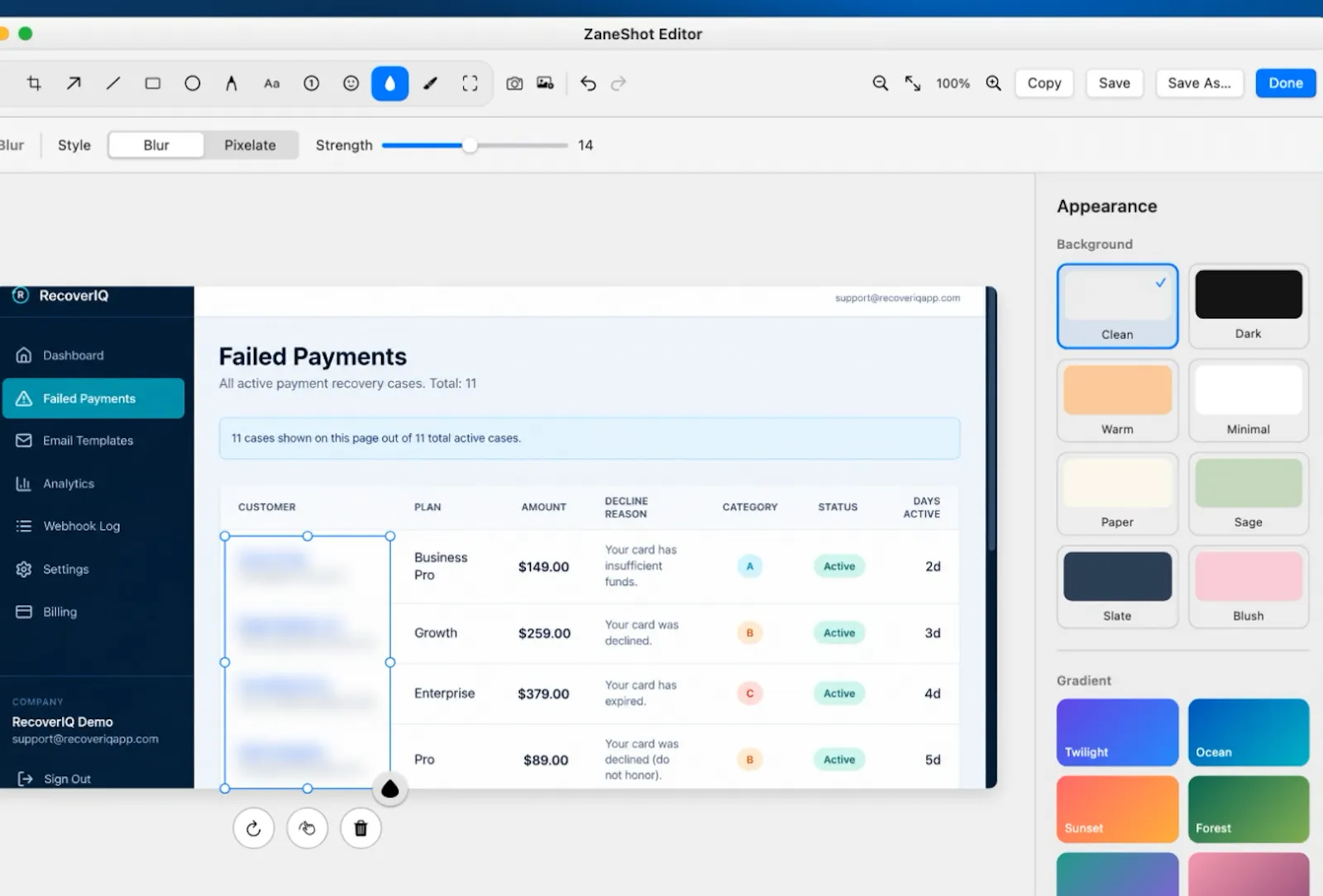Viewport: 1323px width, 896px height.
Task: Zoom out with the magnifier minus
Action: 881,83
